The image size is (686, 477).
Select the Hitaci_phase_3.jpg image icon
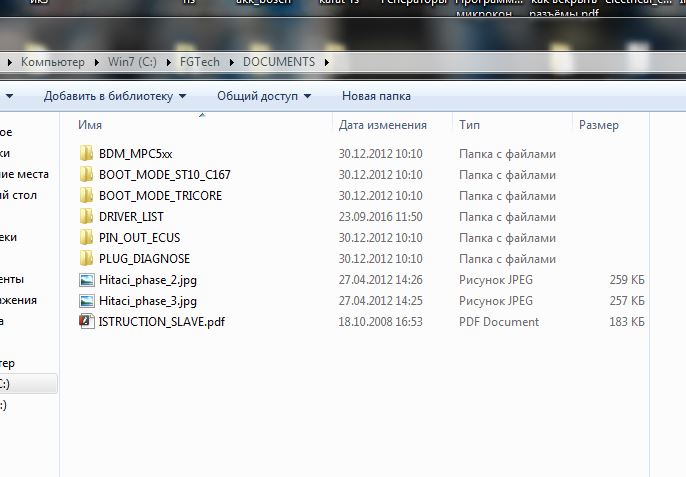87,301
